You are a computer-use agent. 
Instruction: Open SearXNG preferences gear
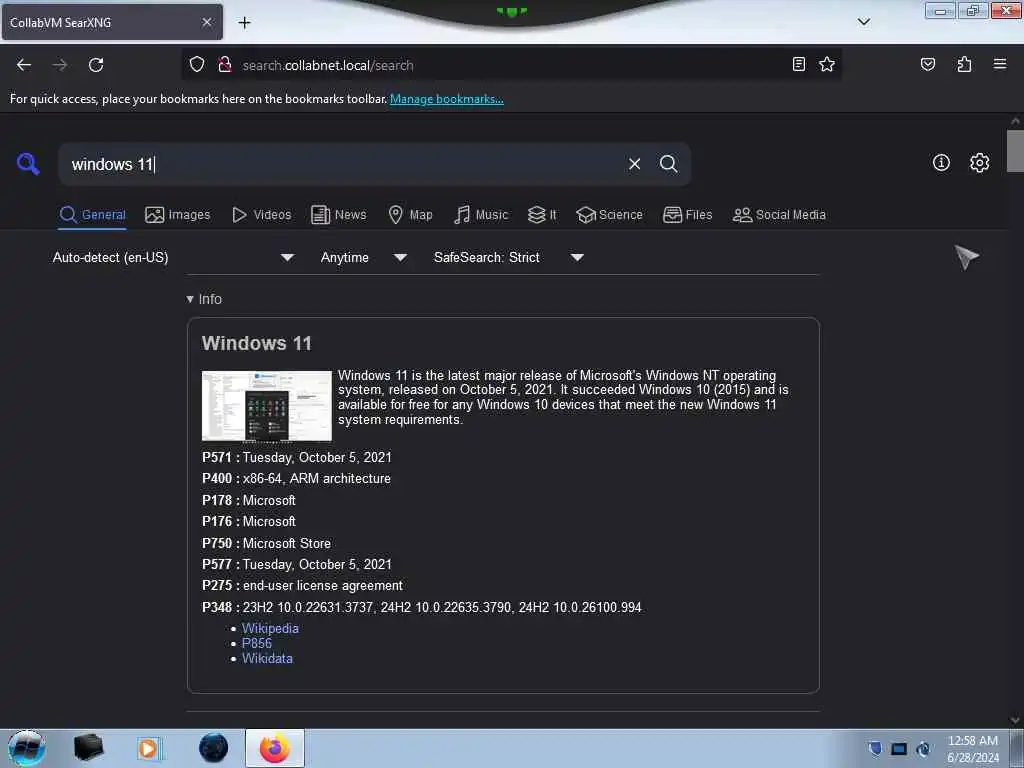click(x=979, y=163)
